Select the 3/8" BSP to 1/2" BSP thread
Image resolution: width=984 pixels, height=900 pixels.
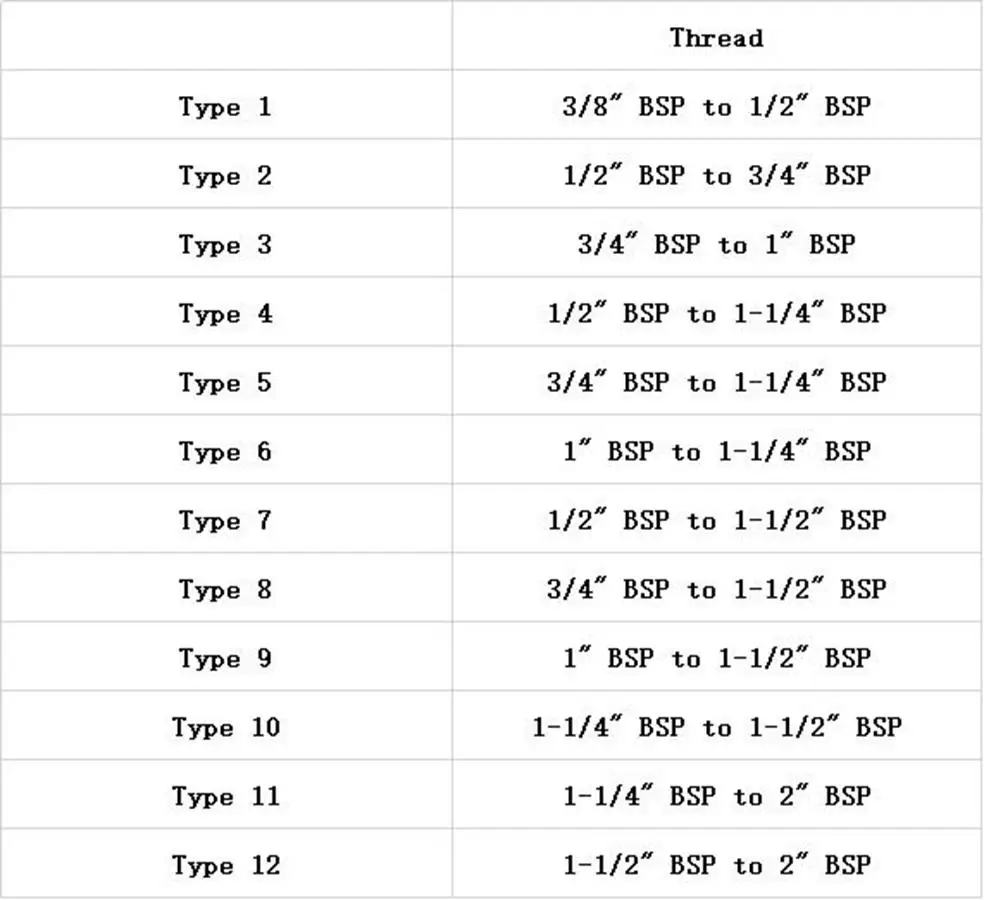coord(716,106)
